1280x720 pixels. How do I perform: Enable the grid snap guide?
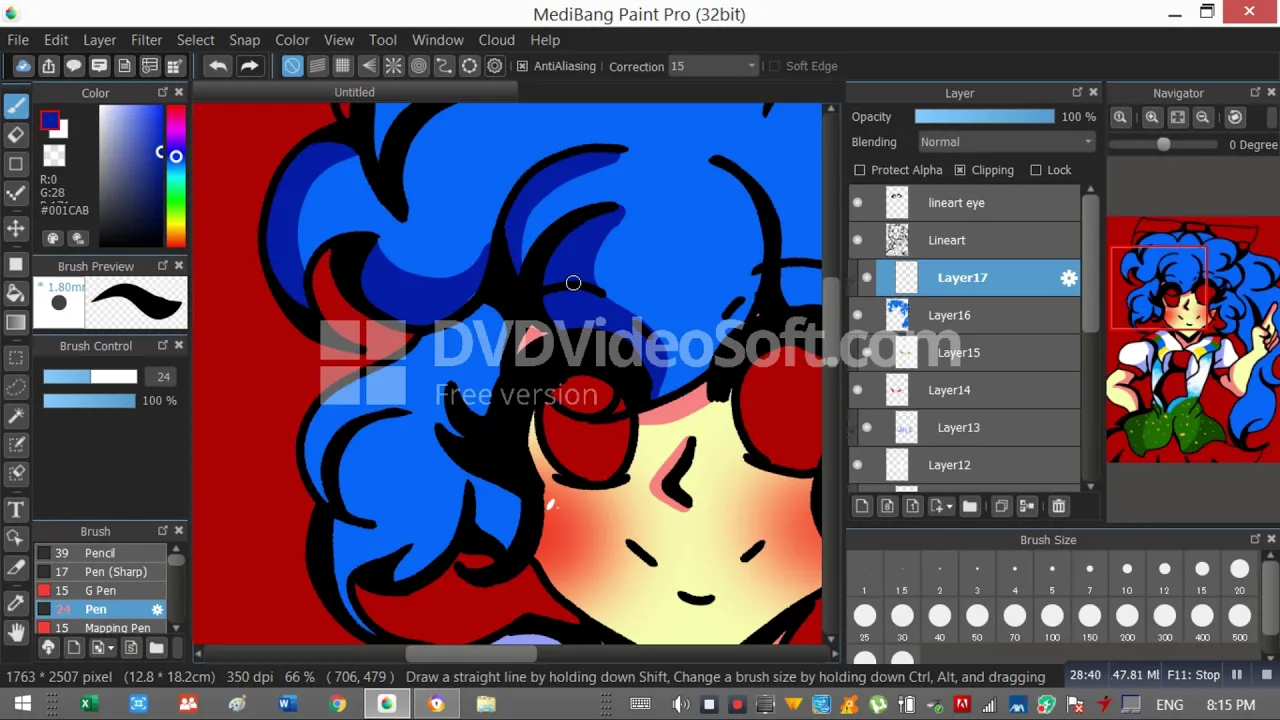[x=343, y=66]
